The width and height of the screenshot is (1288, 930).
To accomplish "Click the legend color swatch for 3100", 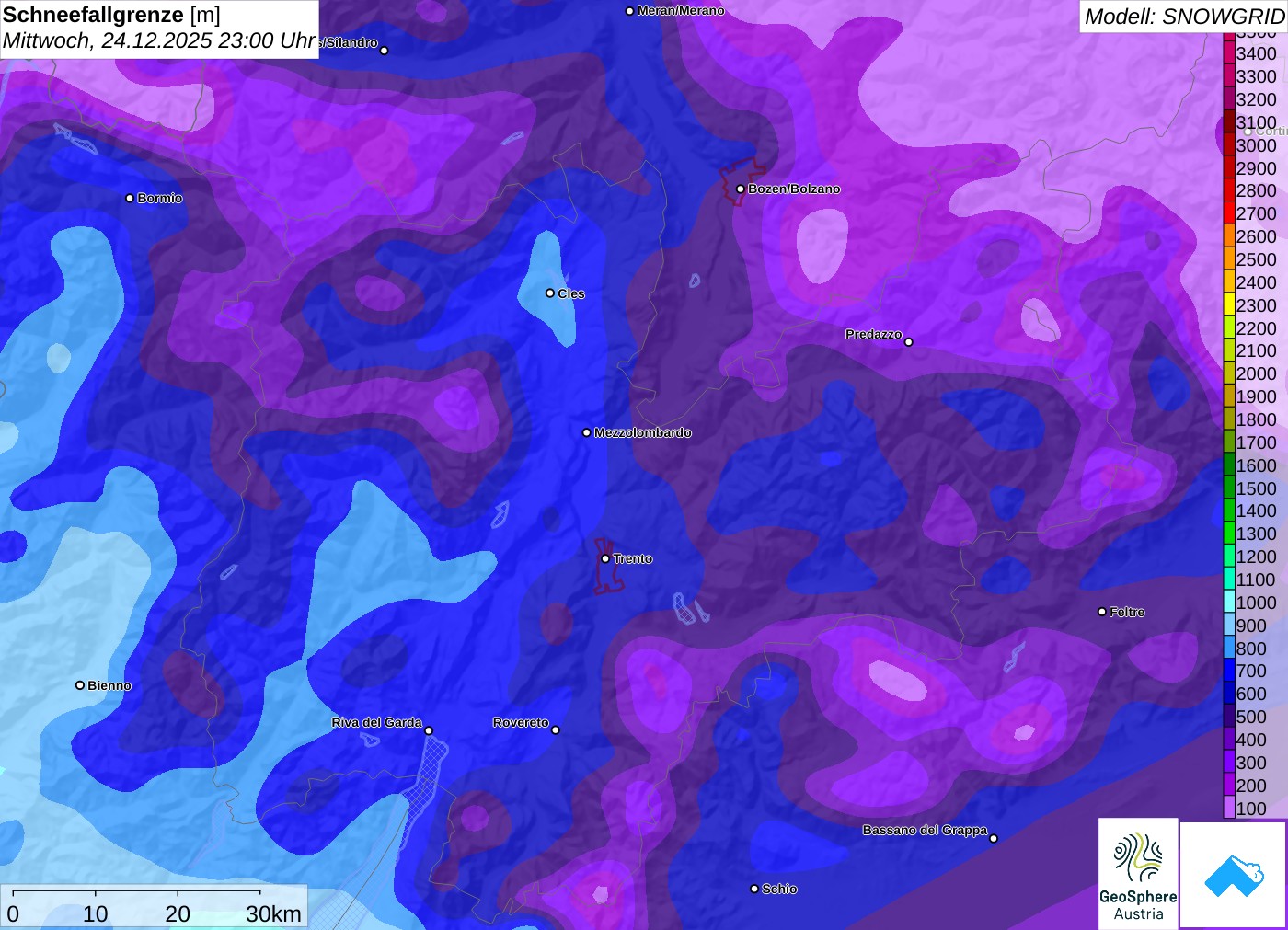I will pos(1229,121).
